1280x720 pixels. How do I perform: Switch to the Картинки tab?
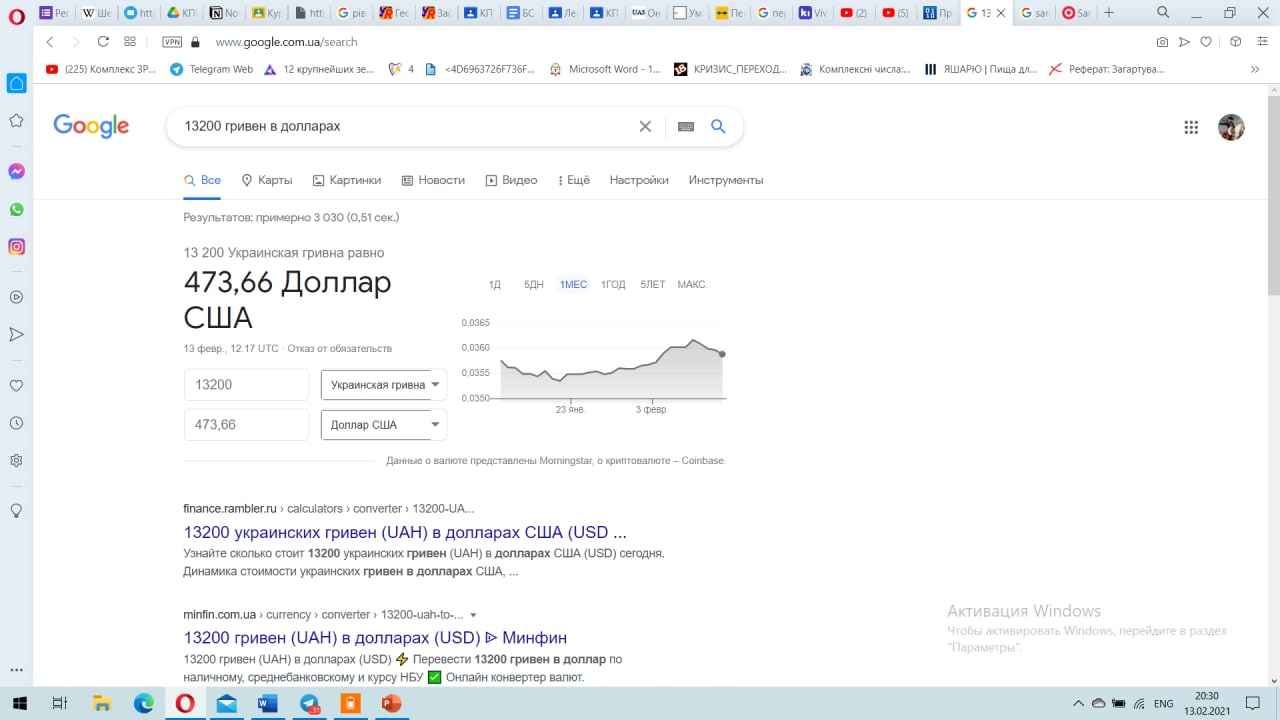[x=347, y=180]
